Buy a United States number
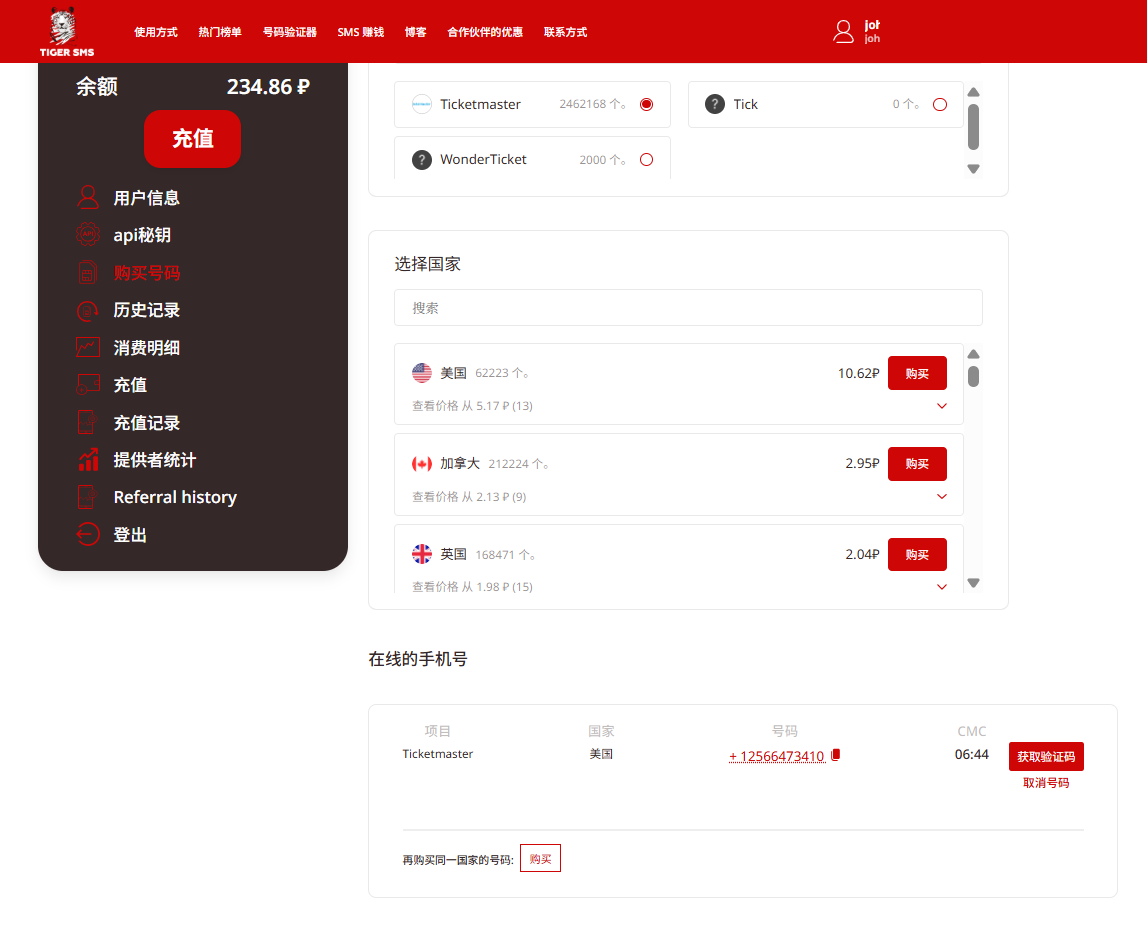The image size is (1147, 927). [917, 373]
